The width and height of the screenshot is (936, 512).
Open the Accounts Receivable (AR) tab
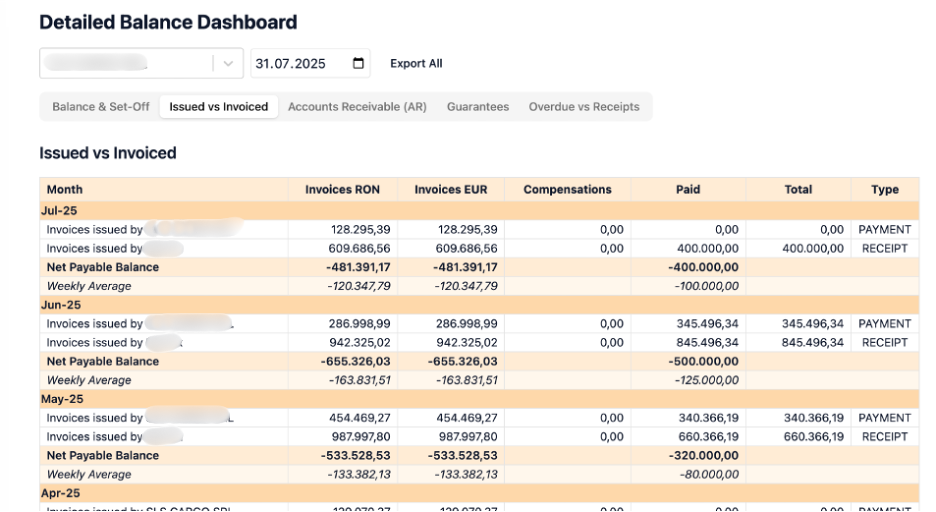357,107
